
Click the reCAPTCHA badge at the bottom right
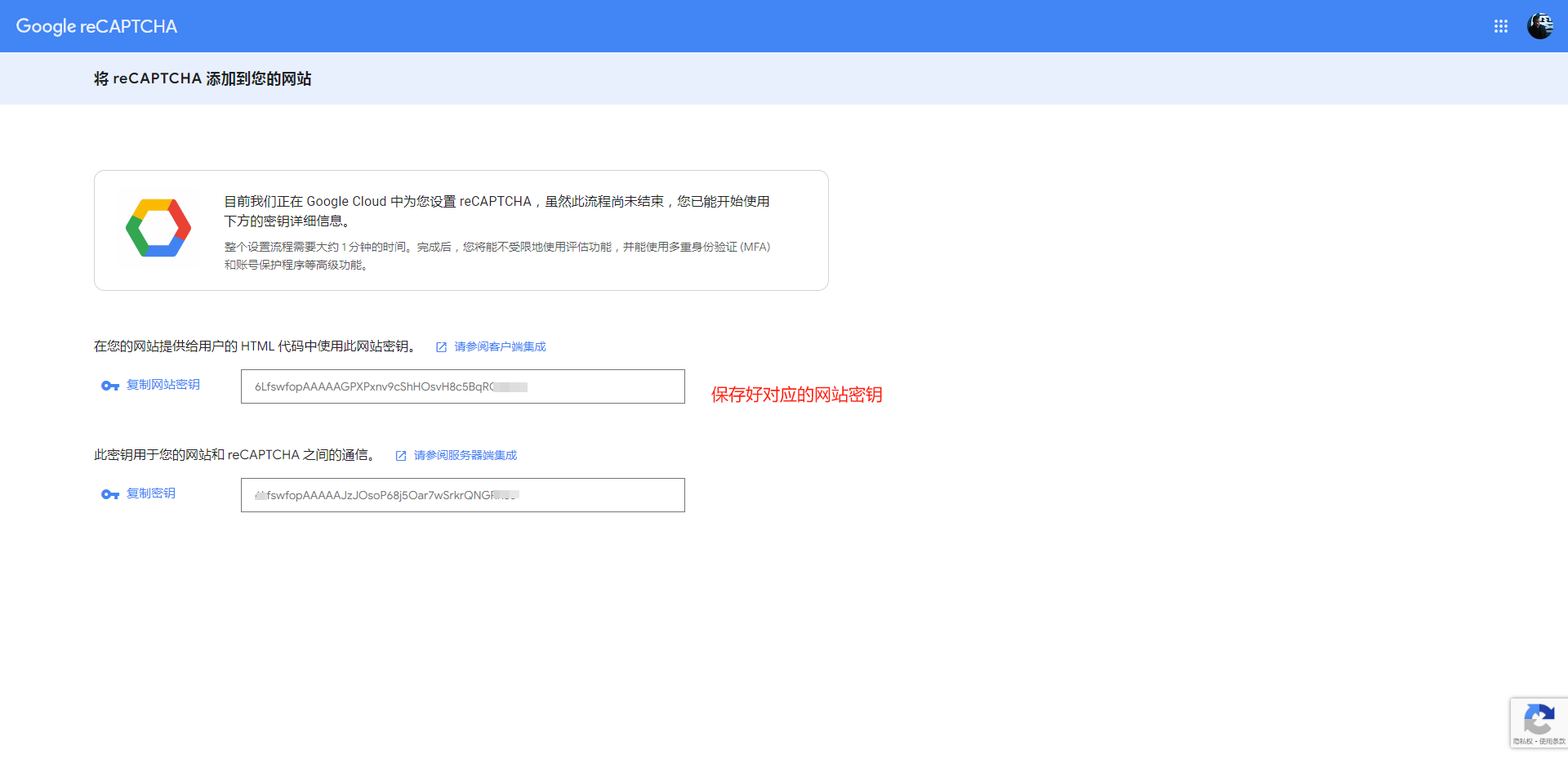point(1539,721)
